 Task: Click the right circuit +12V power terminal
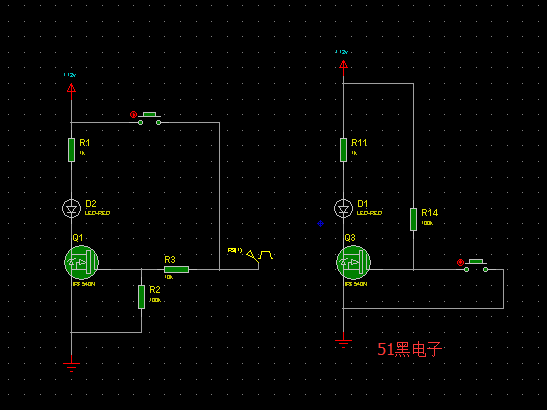(x=344, y=65)
